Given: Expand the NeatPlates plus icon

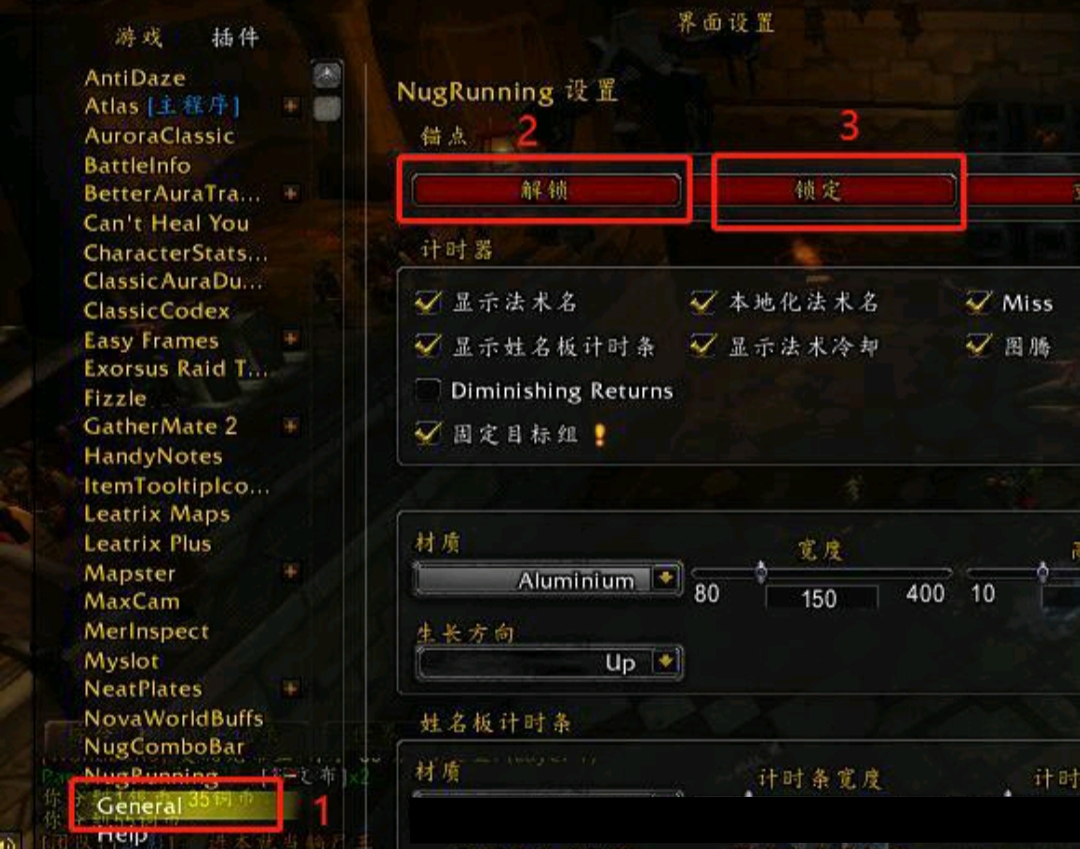Looking at the screenshot, I should (x=291, y=688).
